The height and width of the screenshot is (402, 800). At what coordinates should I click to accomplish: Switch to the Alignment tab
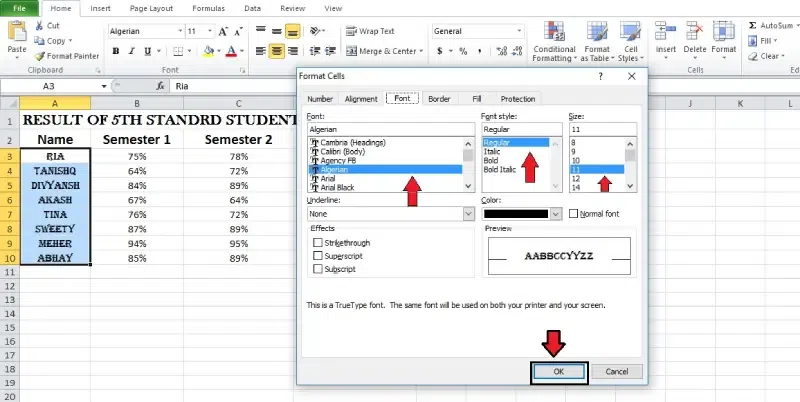coord(361,99)
